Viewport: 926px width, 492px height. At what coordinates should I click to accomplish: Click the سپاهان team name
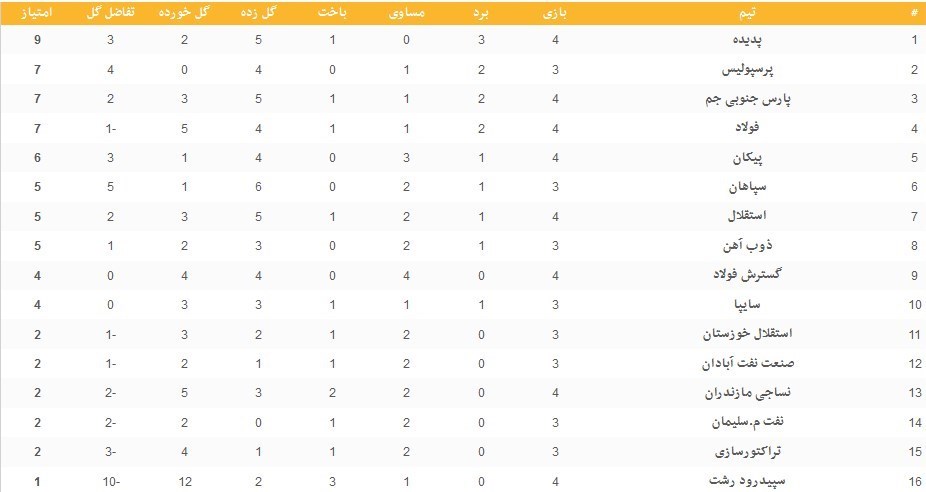747,187
